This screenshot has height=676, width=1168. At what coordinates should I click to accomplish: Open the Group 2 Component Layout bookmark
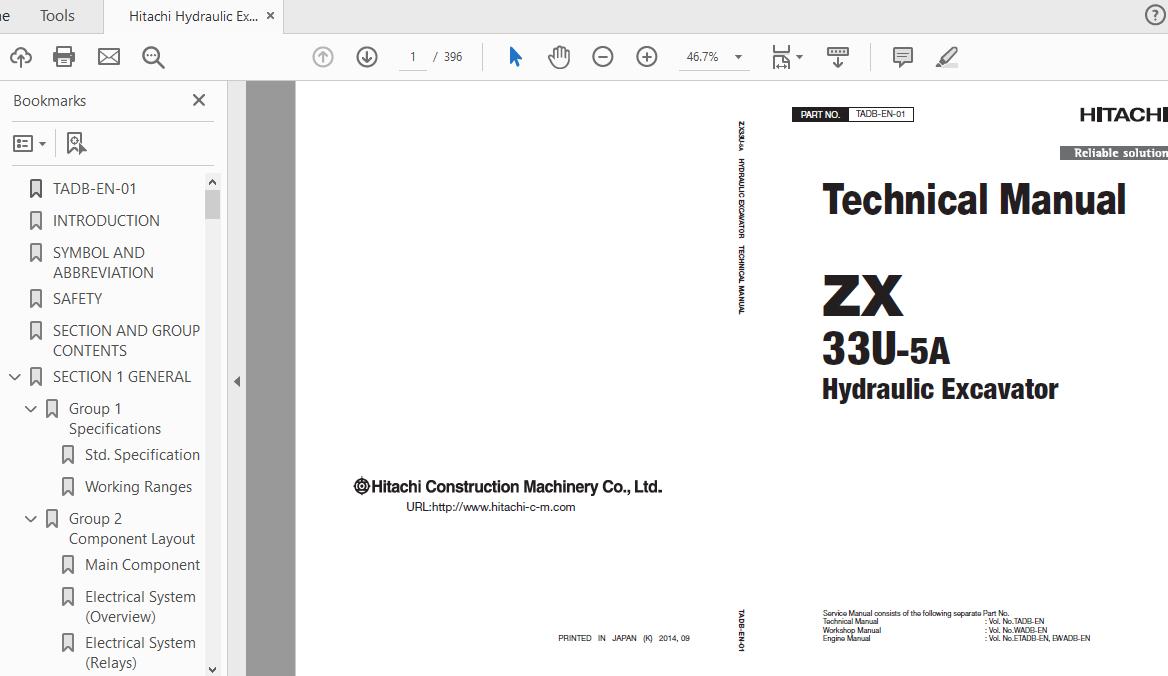coord(132,529)
